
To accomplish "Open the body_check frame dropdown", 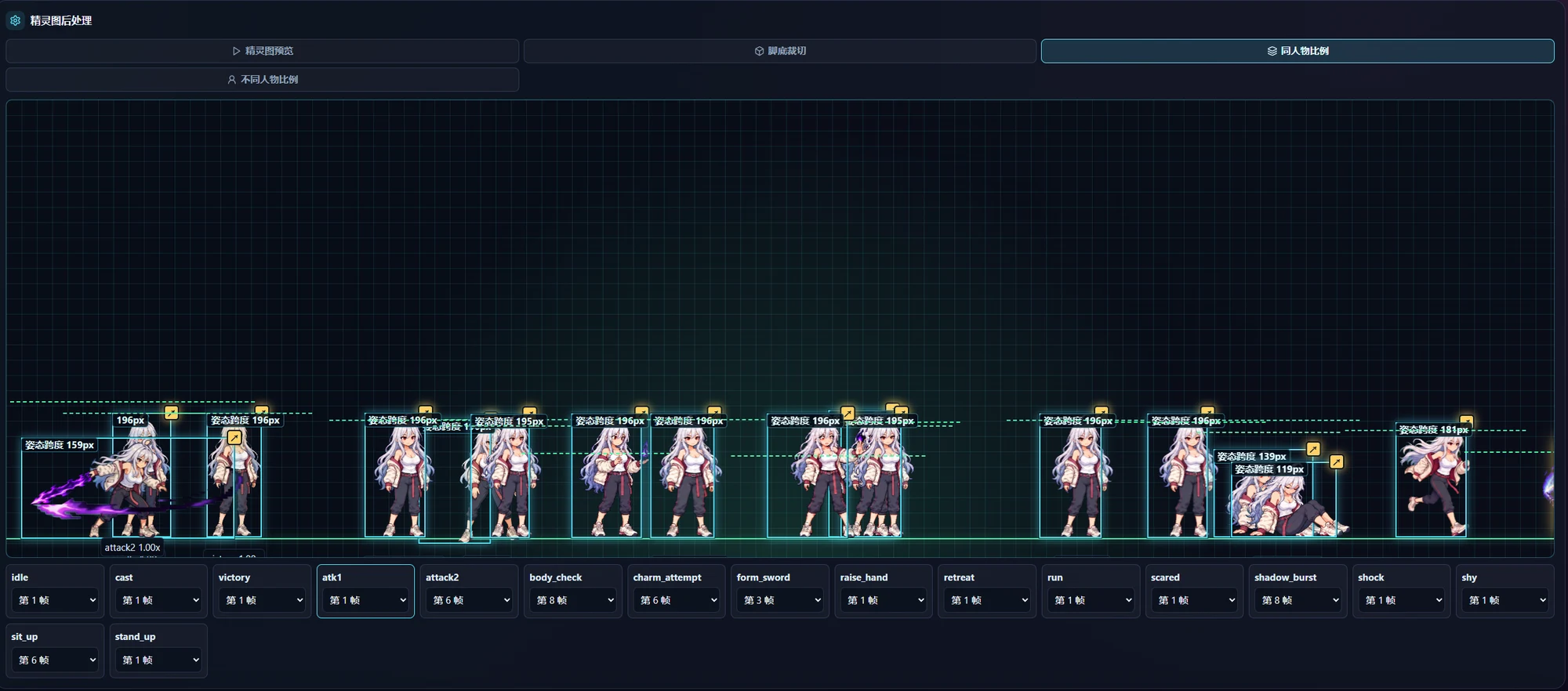I will pyautogui.click(x=573, y=600).
